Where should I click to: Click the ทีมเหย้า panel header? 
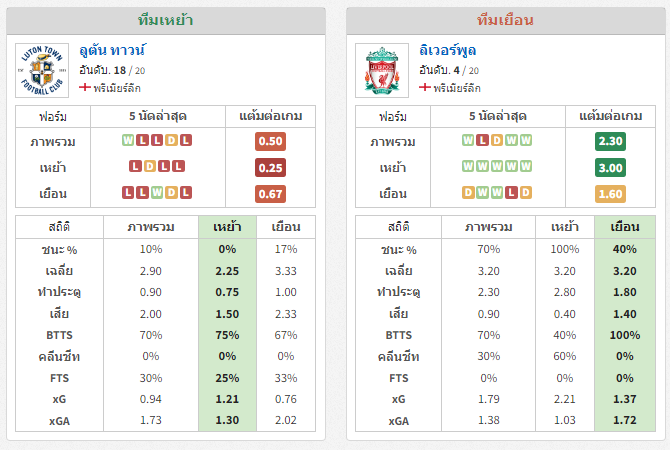click(x=166, y=21)
